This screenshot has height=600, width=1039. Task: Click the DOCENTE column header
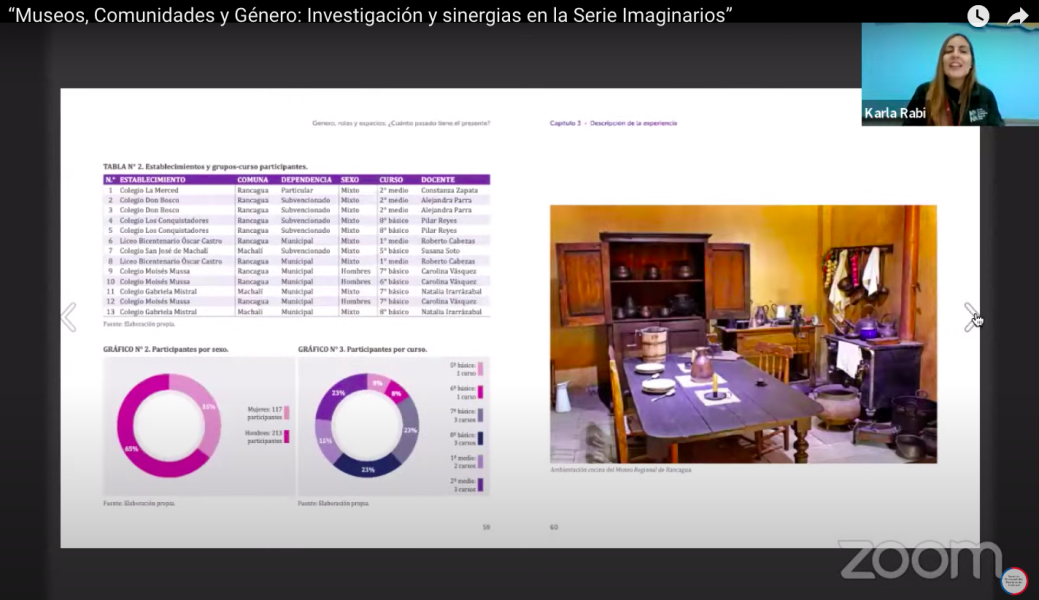click(x=438, y=180)
